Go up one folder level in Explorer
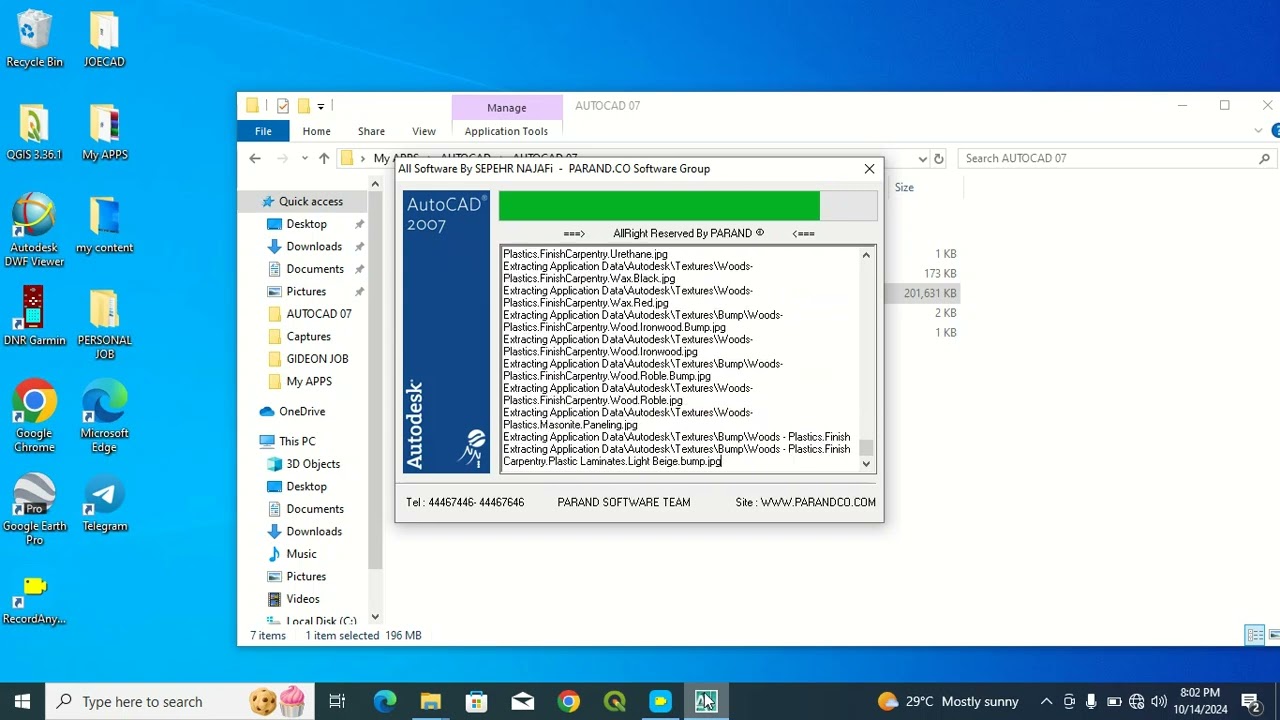 tap(324, 158)
